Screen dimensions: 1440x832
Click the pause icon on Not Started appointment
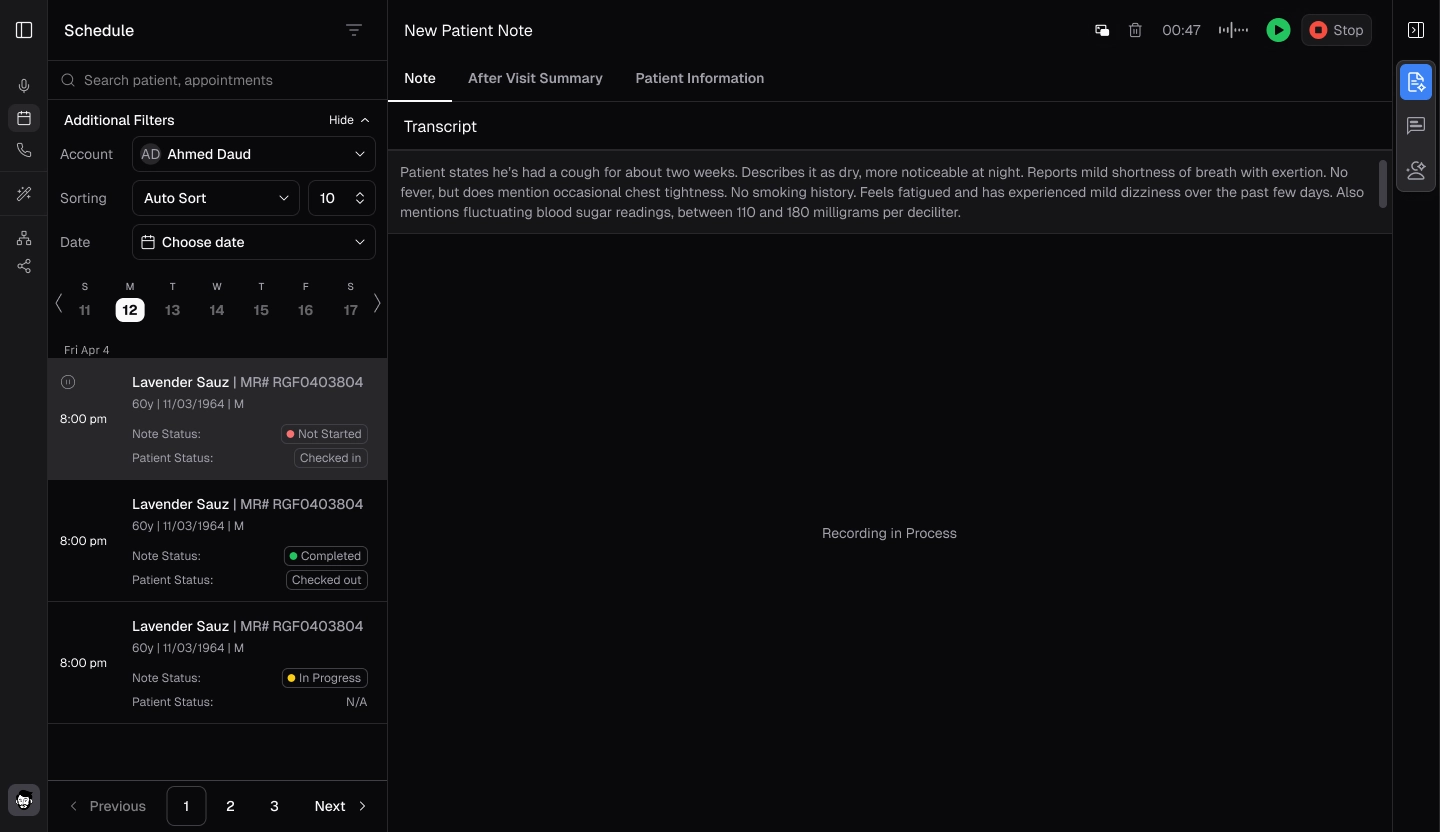[68, 382]
